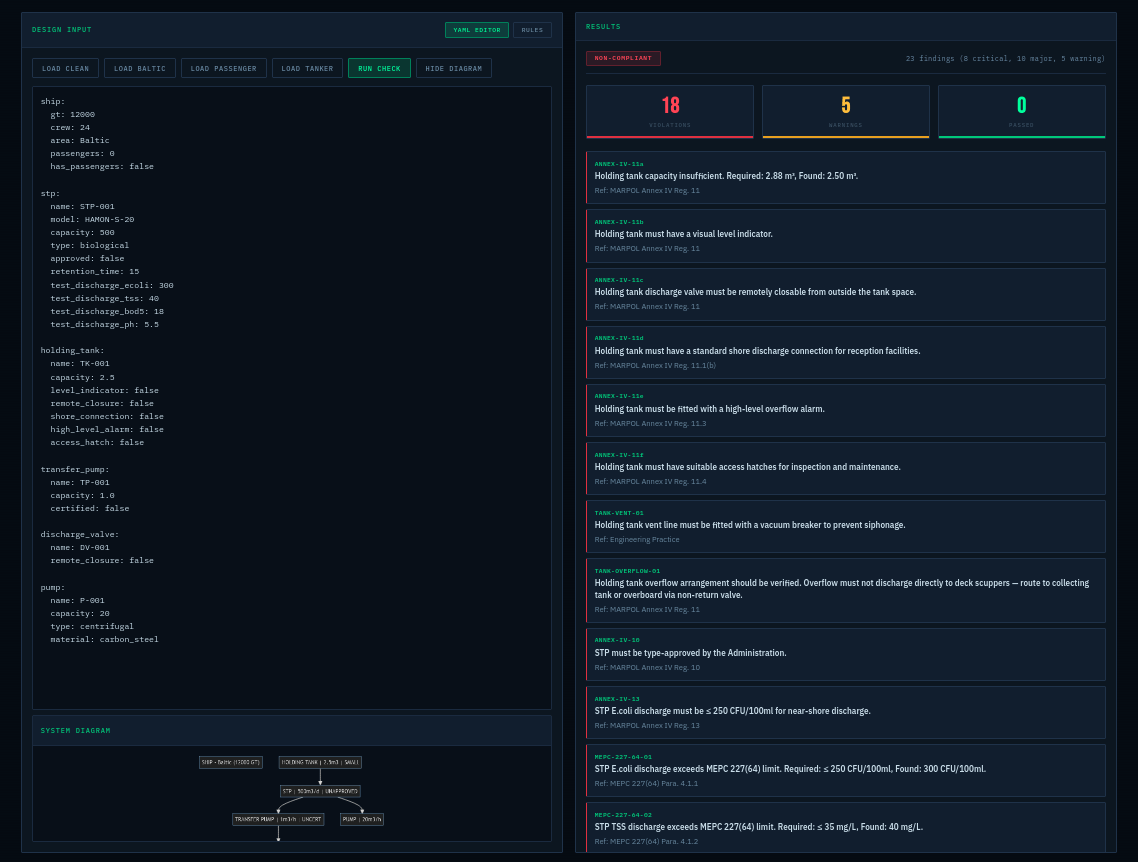Select the SHIP node in system diagram
Screen dimensions: 1138x862
pyautogui.click(x=231, y=762)
